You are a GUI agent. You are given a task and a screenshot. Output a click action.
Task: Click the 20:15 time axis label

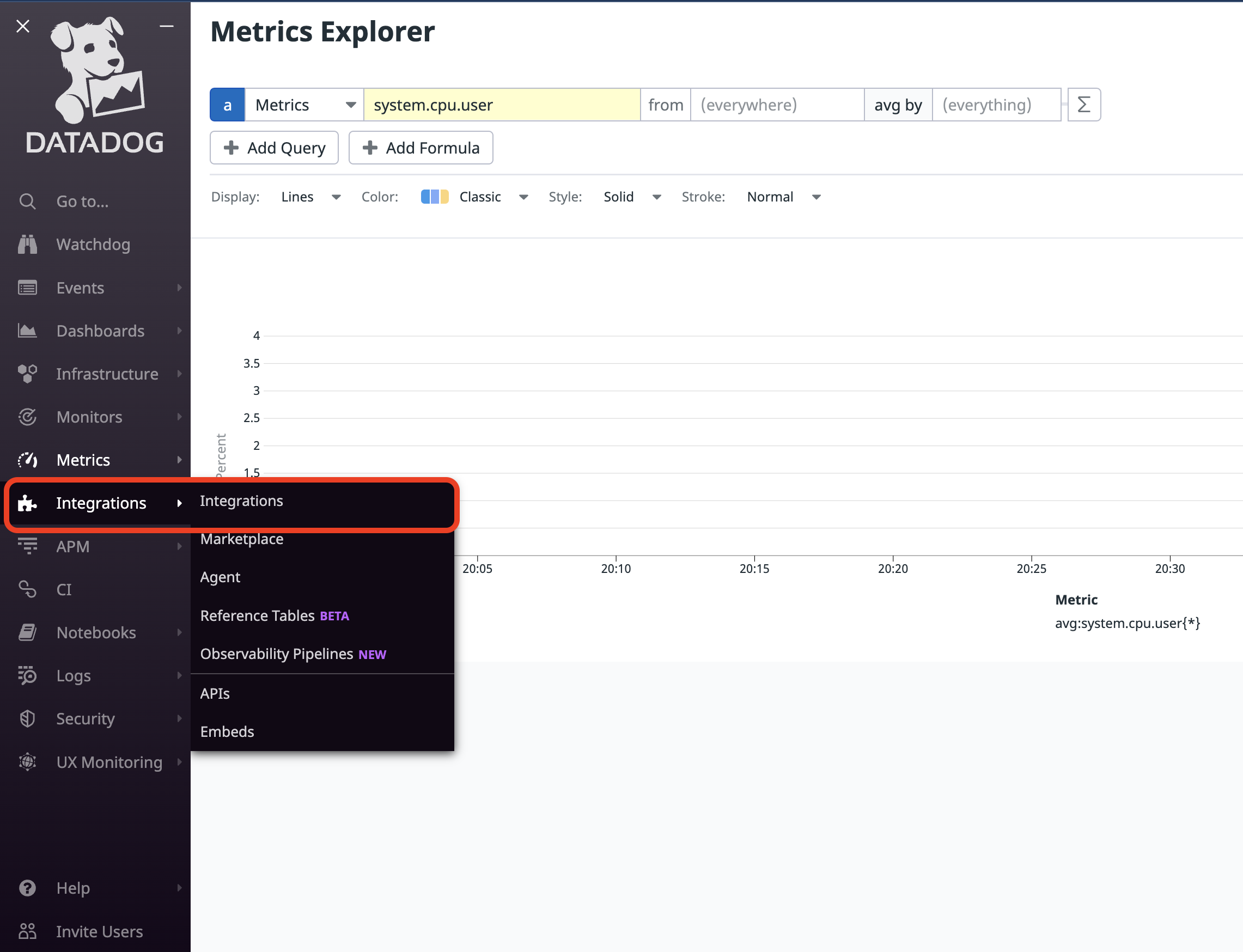click(x=754, y=569)
